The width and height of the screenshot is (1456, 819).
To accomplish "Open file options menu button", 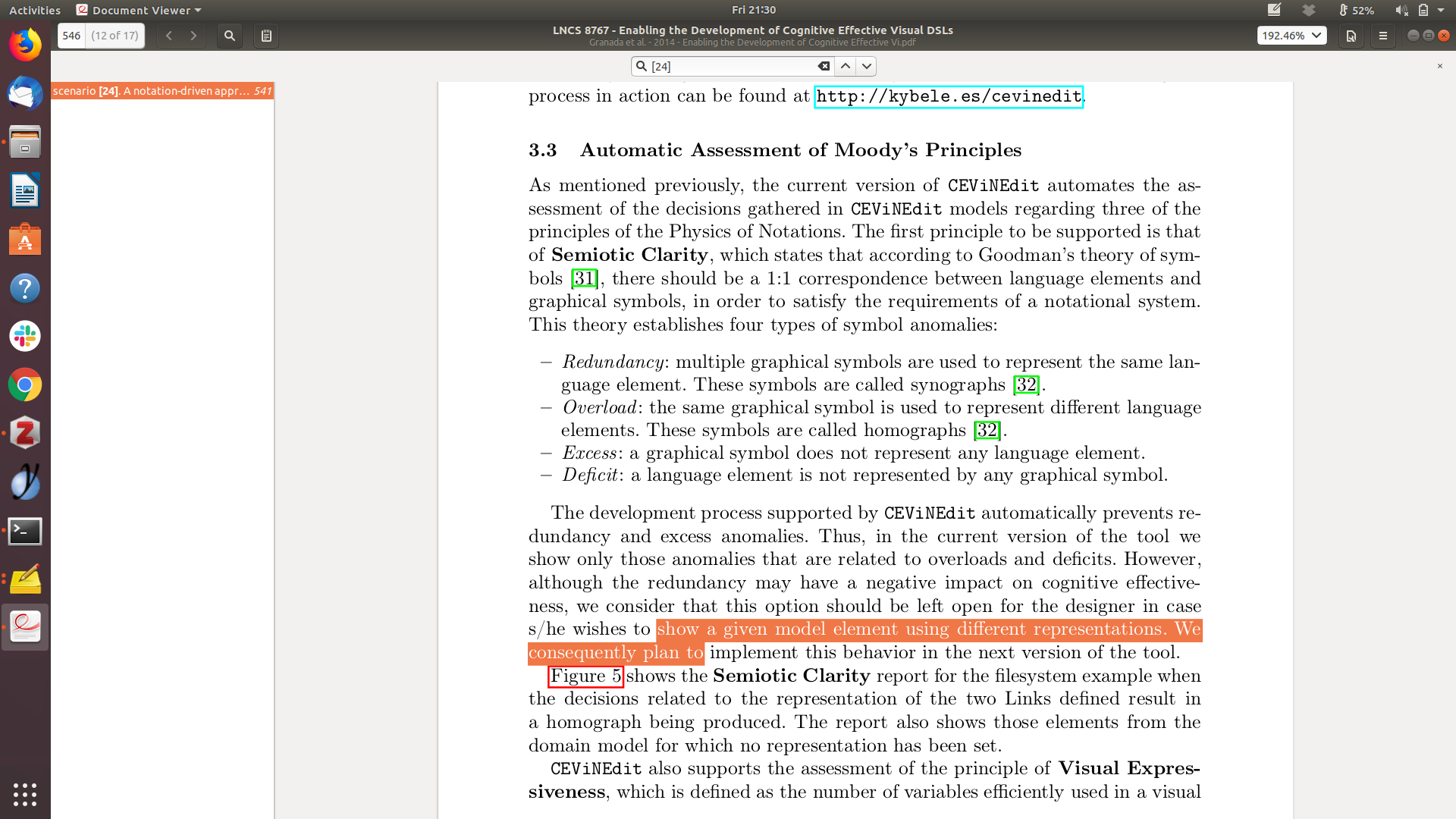I will [1351, 36].
